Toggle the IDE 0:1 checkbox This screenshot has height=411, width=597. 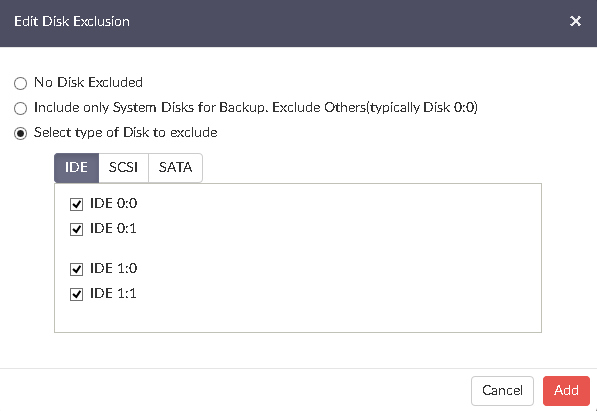point(77,229)
